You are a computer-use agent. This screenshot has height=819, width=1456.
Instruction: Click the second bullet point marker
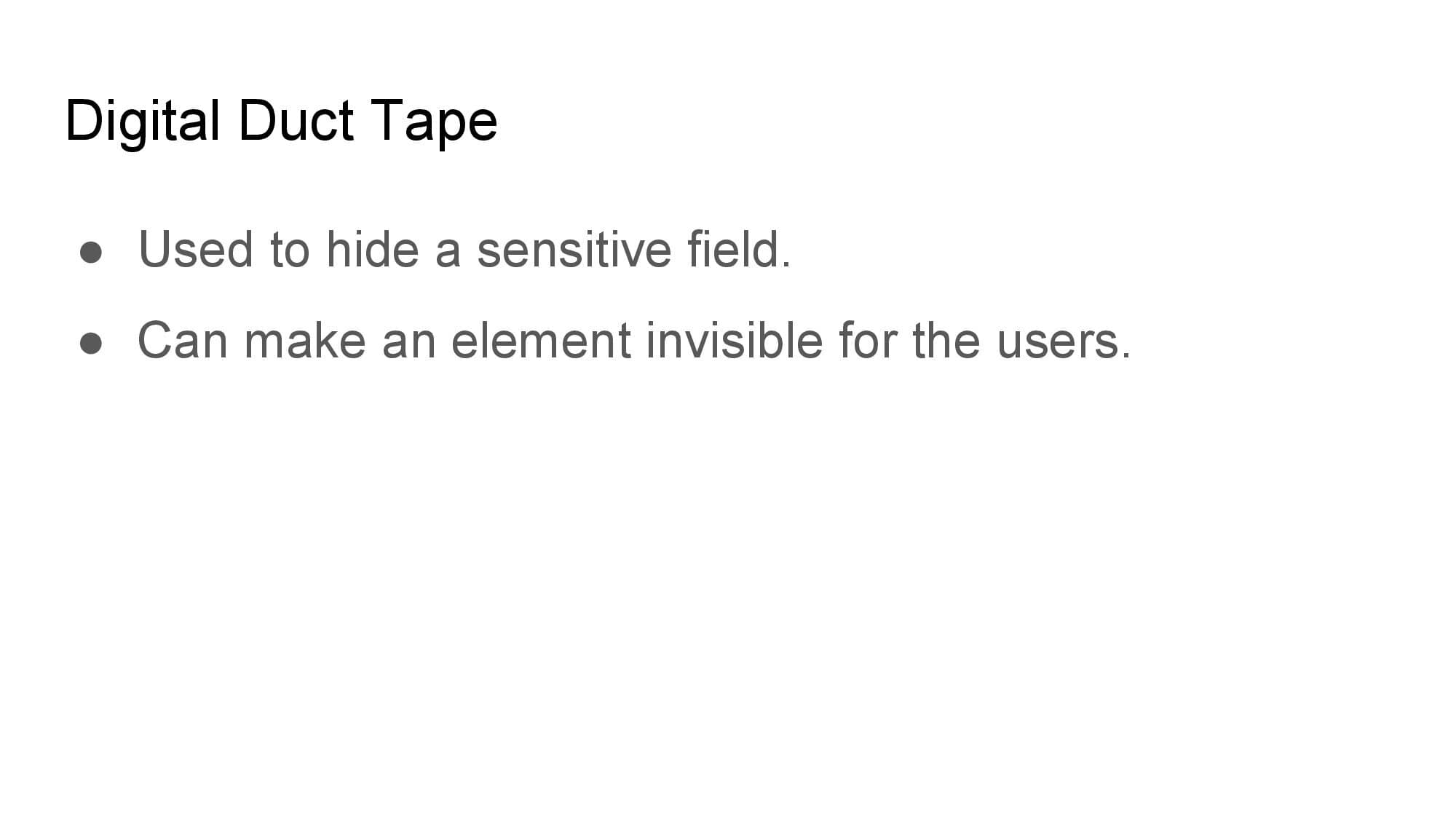(x=91, y=343)
